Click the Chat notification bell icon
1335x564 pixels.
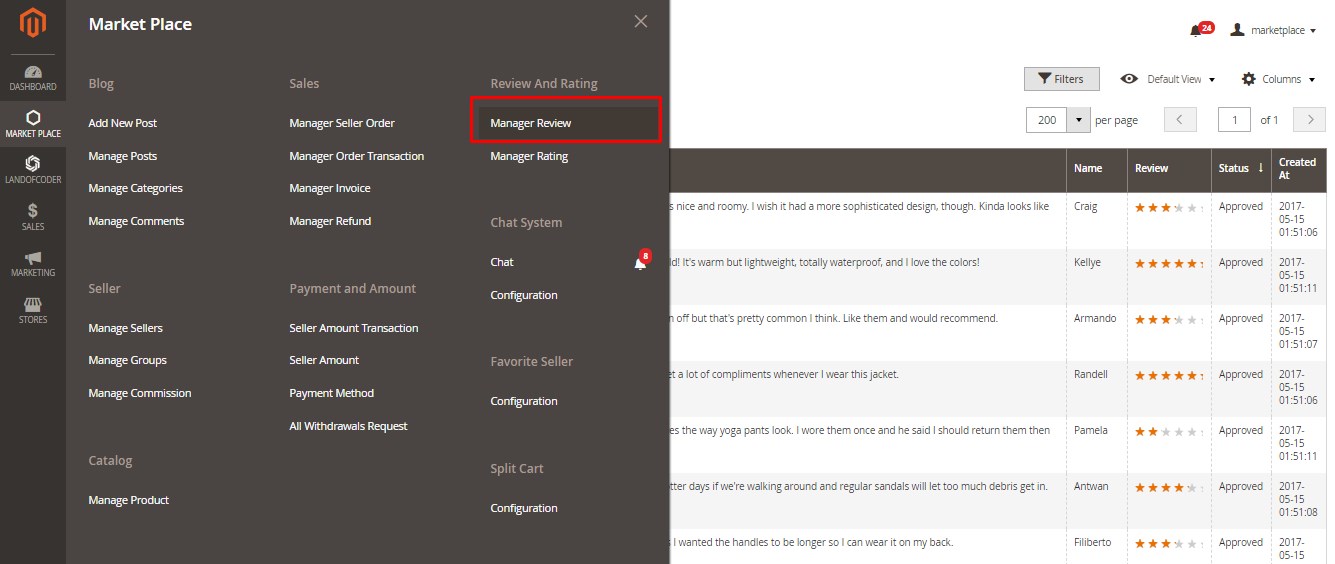click(640, 263)
